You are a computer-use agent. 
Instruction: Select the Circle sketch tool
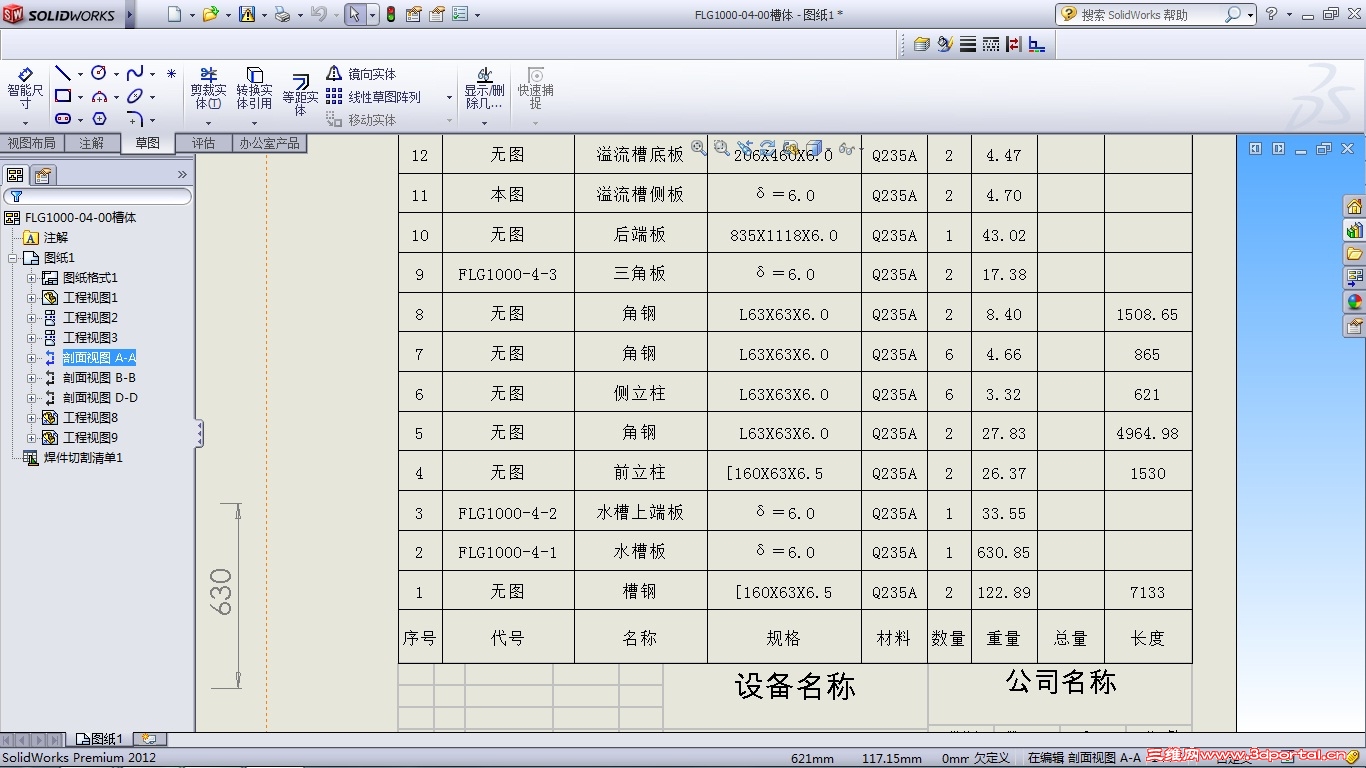click(99, 73)
